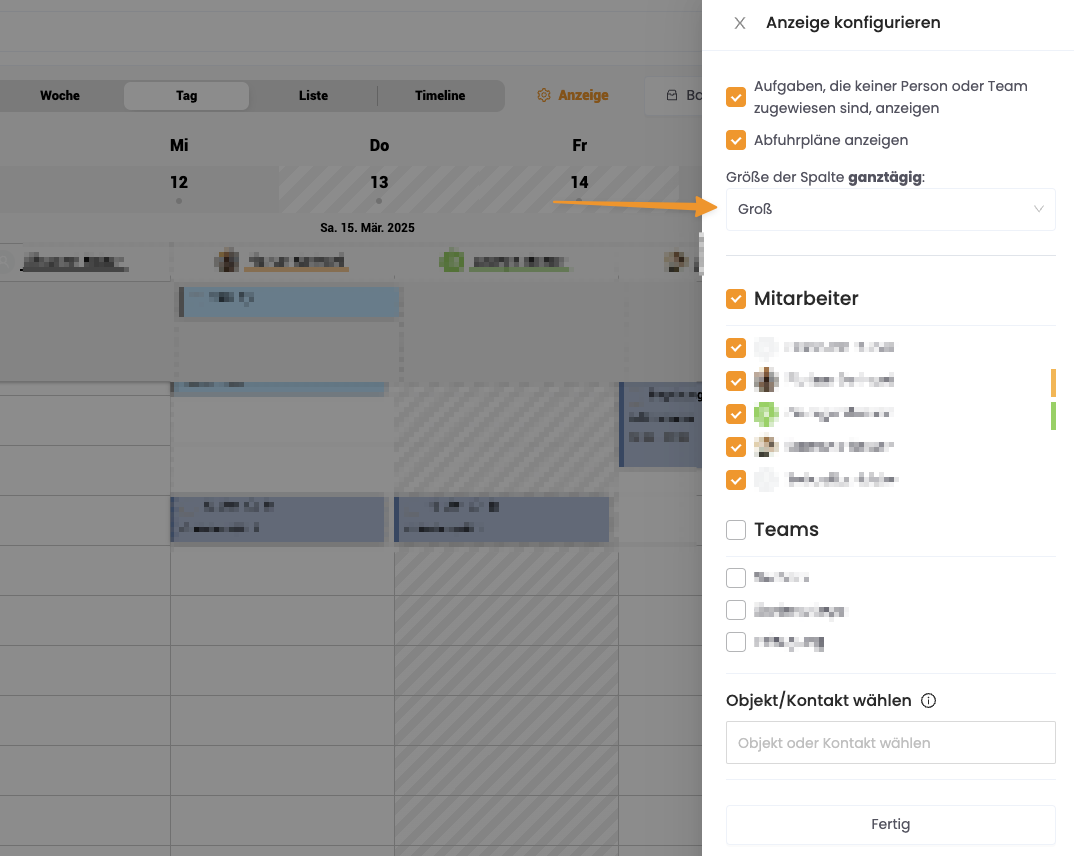Click the fourth employee's photo avatar
Screen dimensions: 1074x856
tap(766, 446)
